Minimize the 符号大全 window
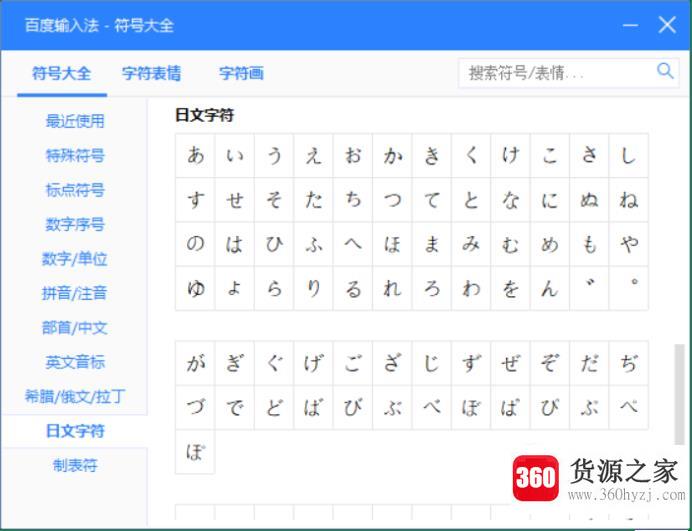Viewport: 692px width, 531px height. 630,25
